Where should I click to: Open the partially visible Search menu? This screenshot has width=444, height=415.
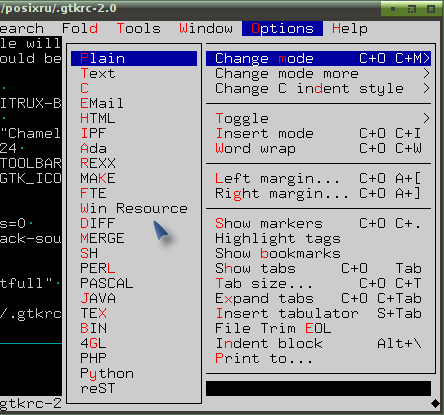click(22, 28)
